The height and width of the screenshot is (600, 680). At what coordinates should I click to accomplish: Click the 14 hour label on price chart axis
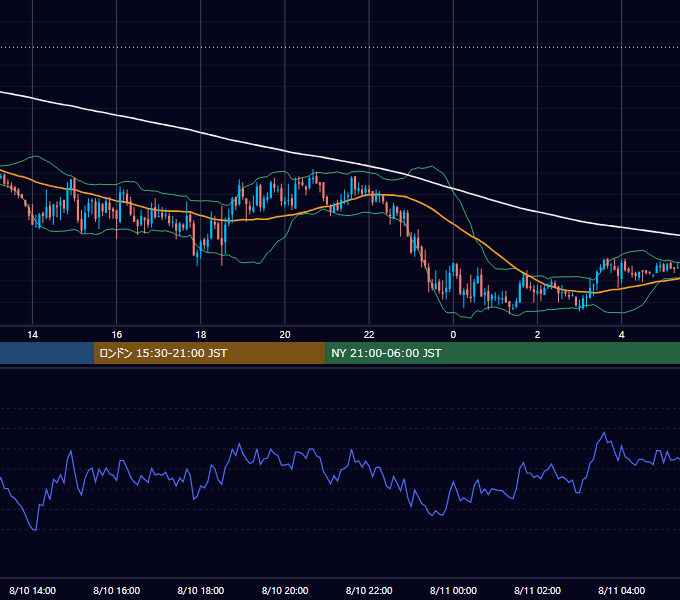coord(33,335)
